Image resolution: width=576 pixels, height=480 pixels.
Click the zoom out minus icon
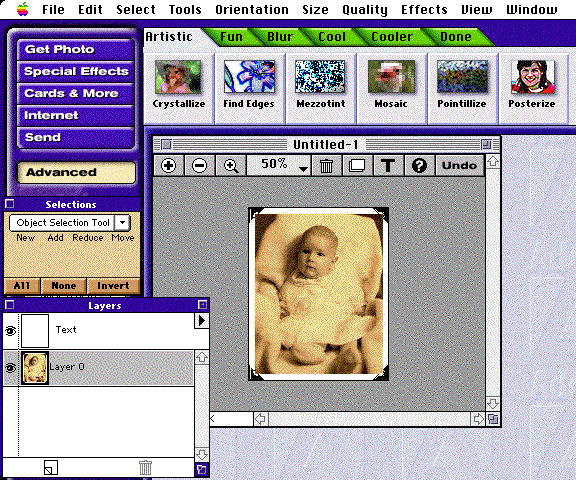tap(199, 166)
